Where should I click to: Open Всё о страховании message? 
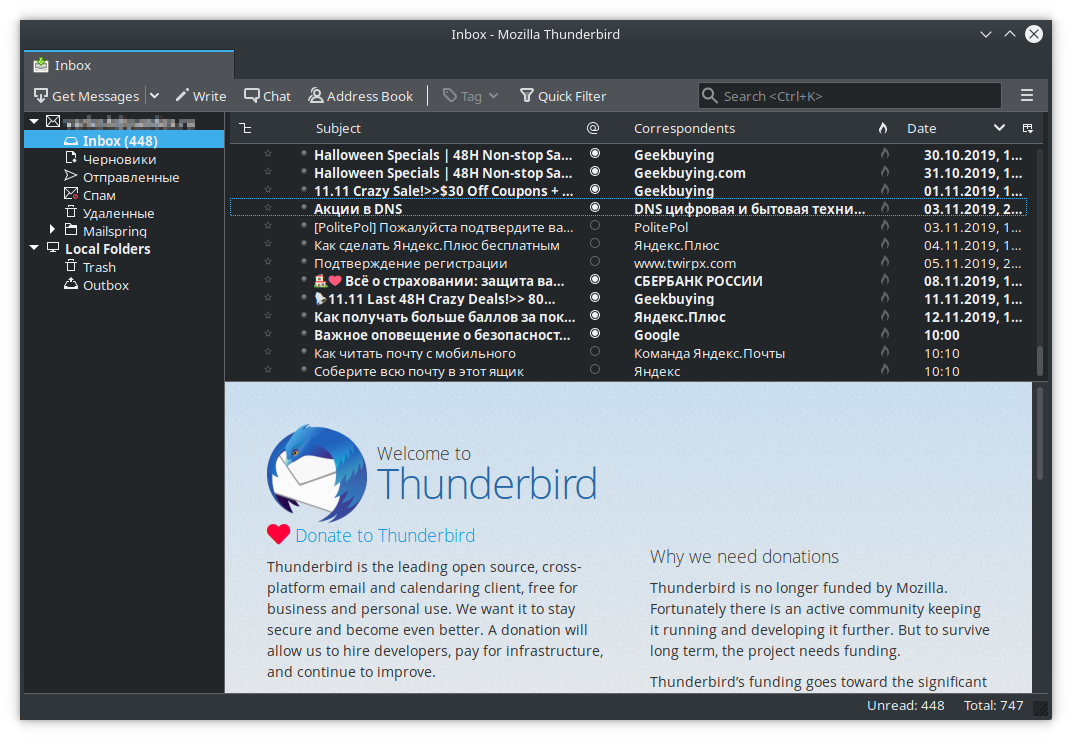tap(439, 281)
